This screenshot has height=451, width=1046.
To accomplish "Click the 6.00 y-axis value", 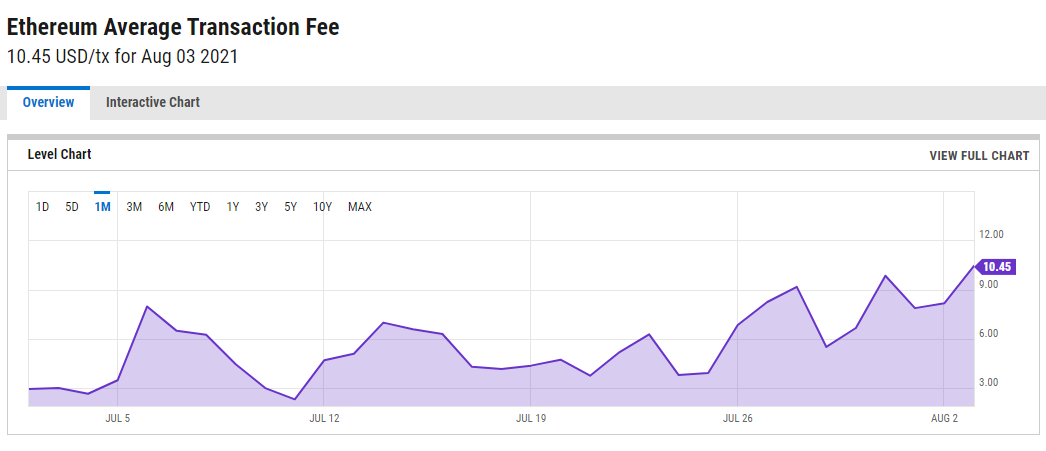I will tap(989, 334).
